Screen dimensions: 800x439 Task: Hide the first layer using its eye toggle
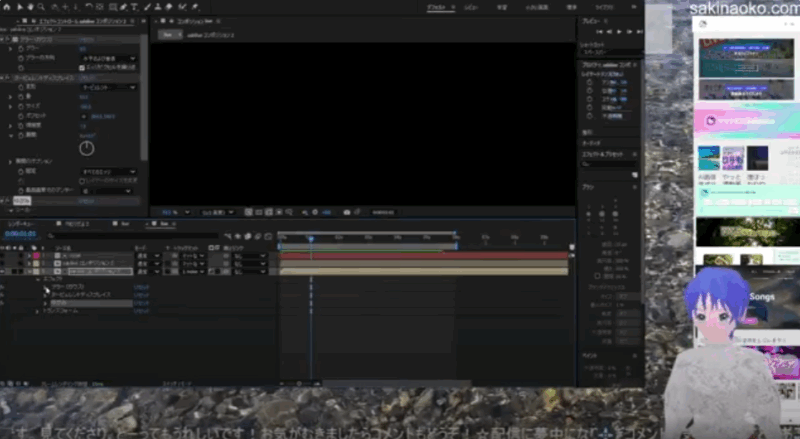tap(4, 255)
